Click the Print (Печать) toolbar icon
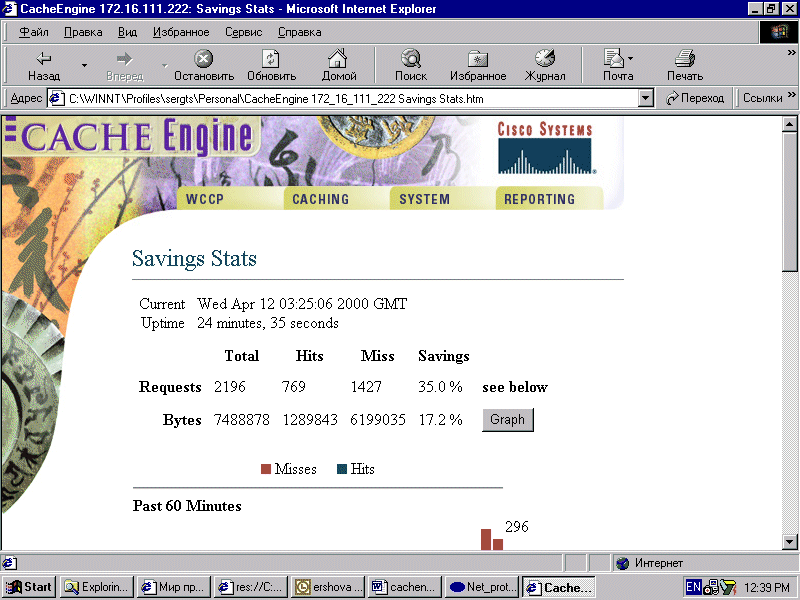This screenshot has width=800, height=600. 685,59
